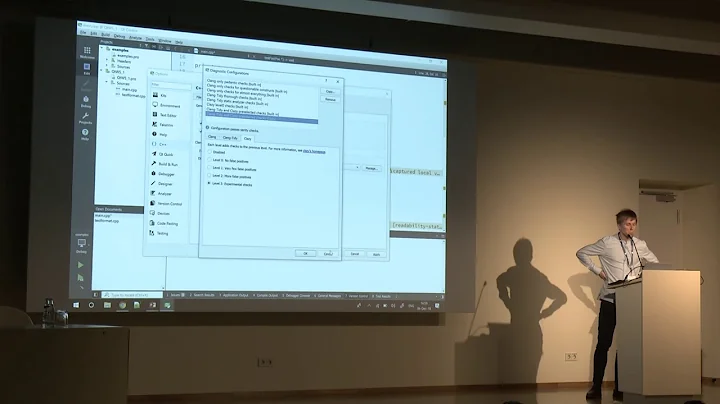Select Debugger category in Options
The width and height of the screenshot is (720, 404).
pyautogui.click(x=162, y=174)
